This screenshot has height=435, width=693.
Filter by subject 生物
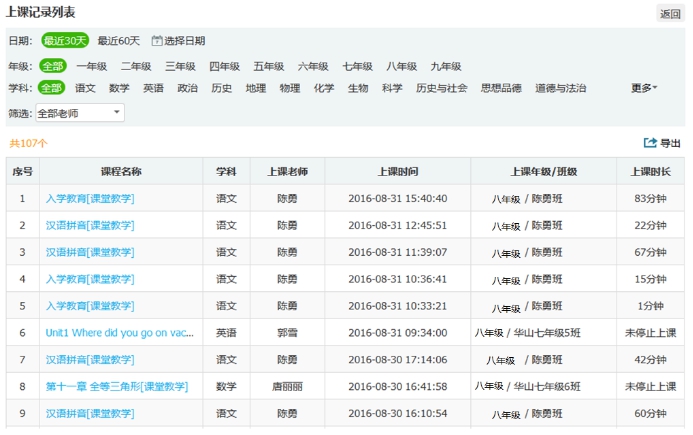(x=358, y=88)
